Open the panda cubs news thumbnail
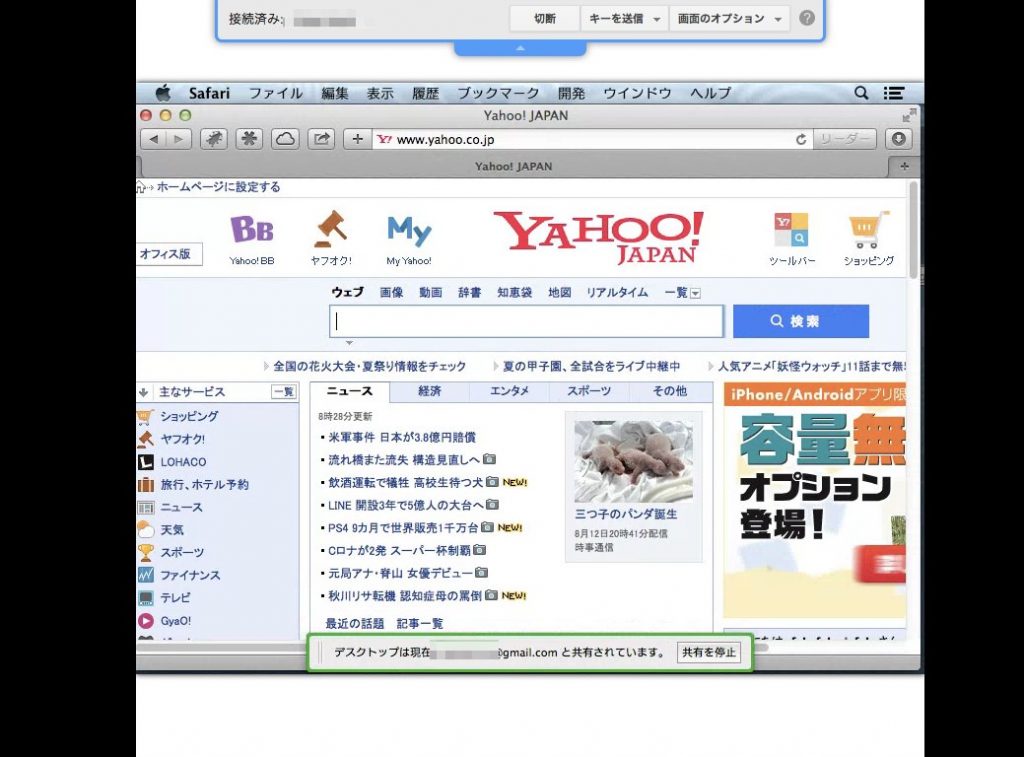1024x757 pixels. click(x=633, y=462)
